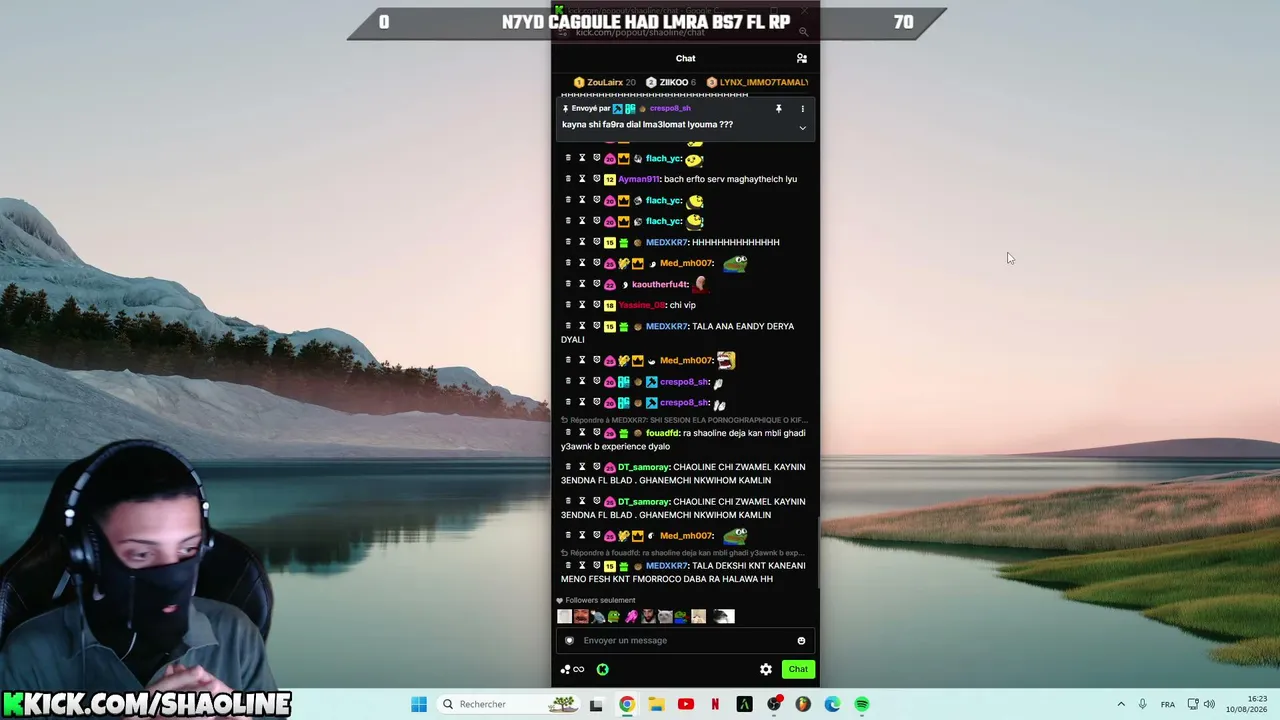Launch YouTube from the taskbar
1280x720 pixels.
coord(685,704)
